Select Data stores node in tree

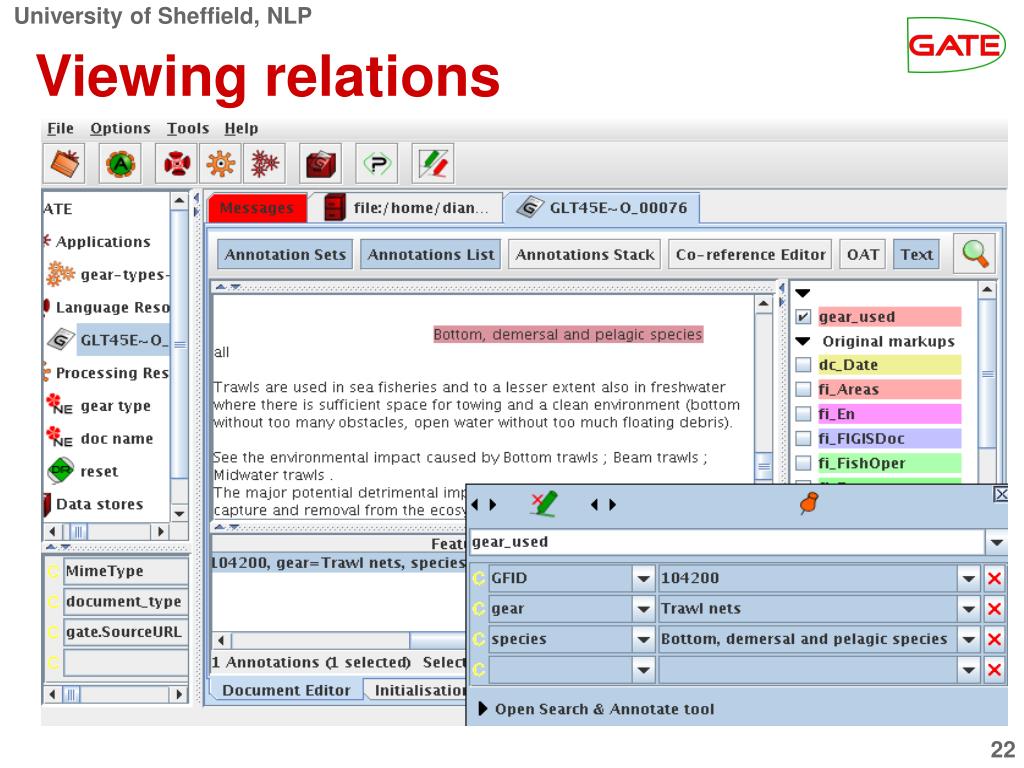[93, 504]
